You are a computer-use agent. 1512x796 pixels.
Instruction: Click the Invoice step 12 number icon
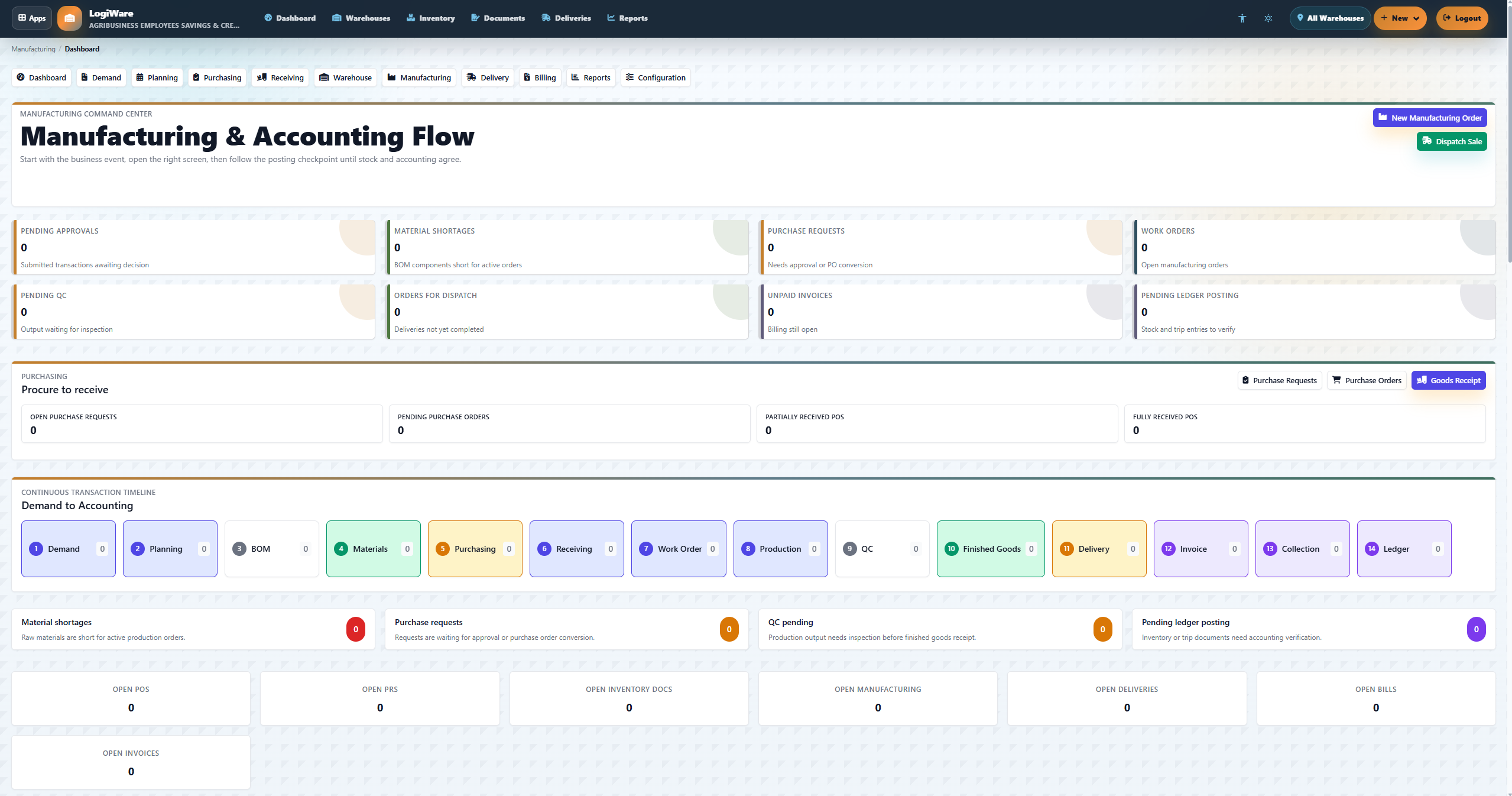[x=1169, y=549]
